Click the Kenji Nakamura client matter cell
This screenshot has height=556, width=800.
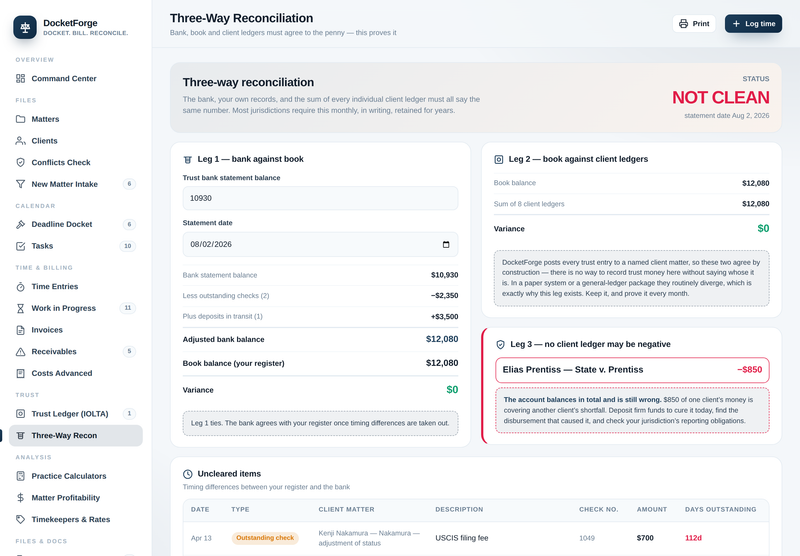(x=369, y=538)
